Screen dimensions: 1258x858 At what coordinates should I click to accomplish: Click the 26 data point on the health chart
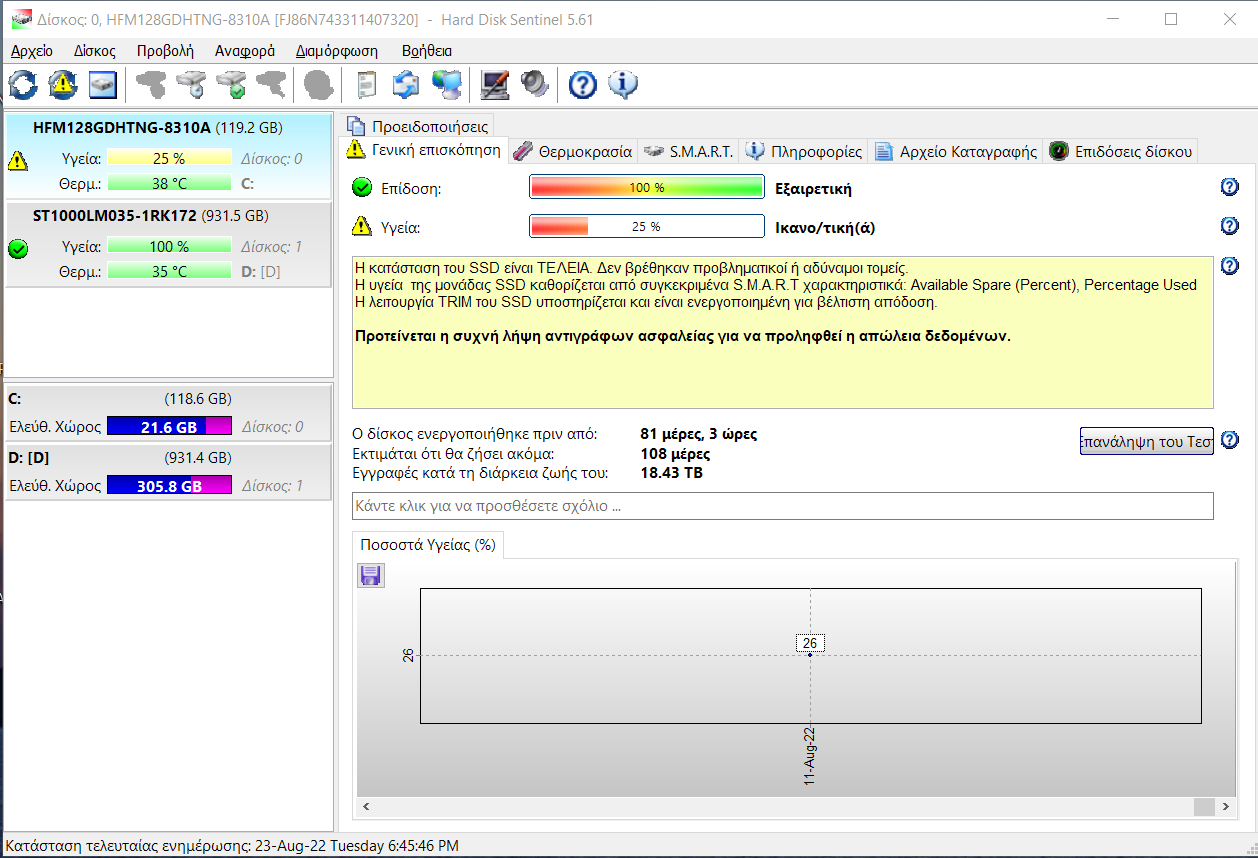click(810, 655)
